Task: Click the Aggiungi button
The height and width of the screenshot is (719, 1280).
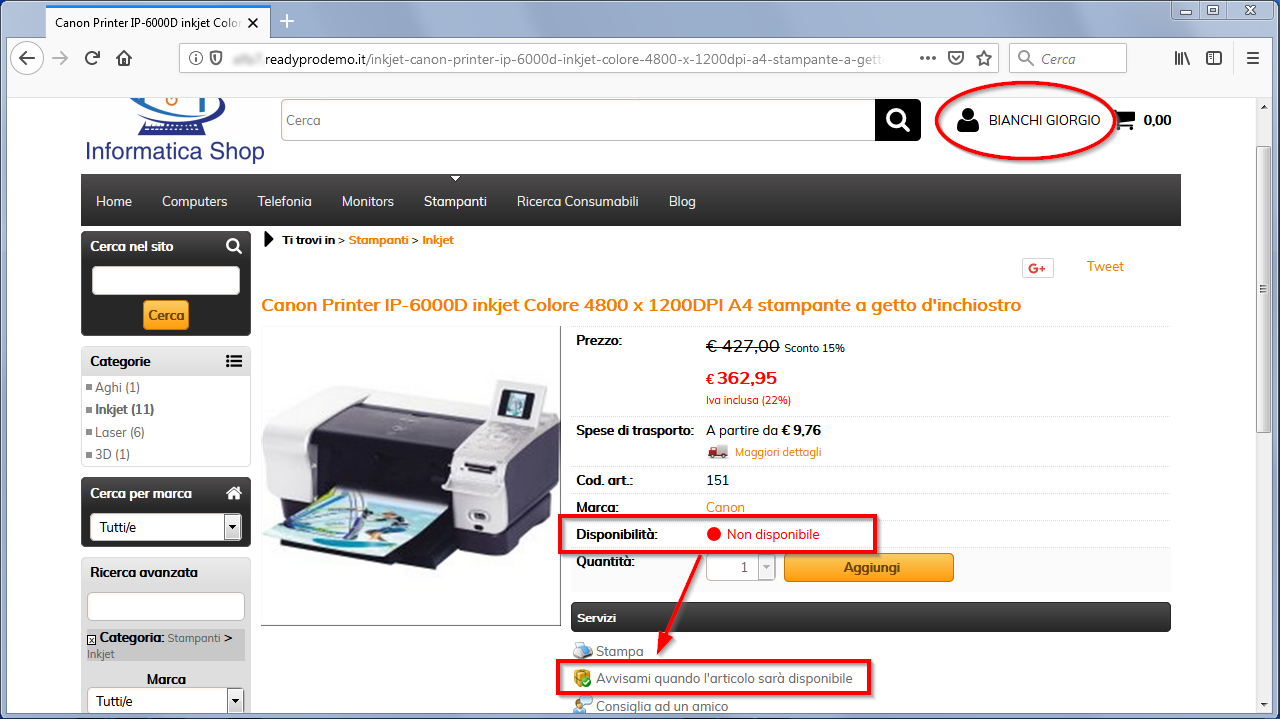Action: [x=869, y=568]
